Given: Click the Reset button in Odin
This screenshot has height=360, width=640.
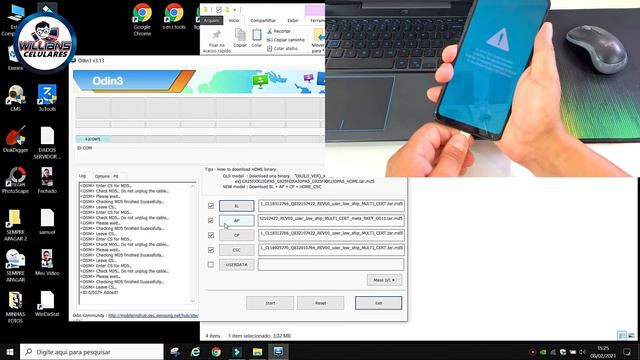Looking at the screenshot, I should 320,303.
